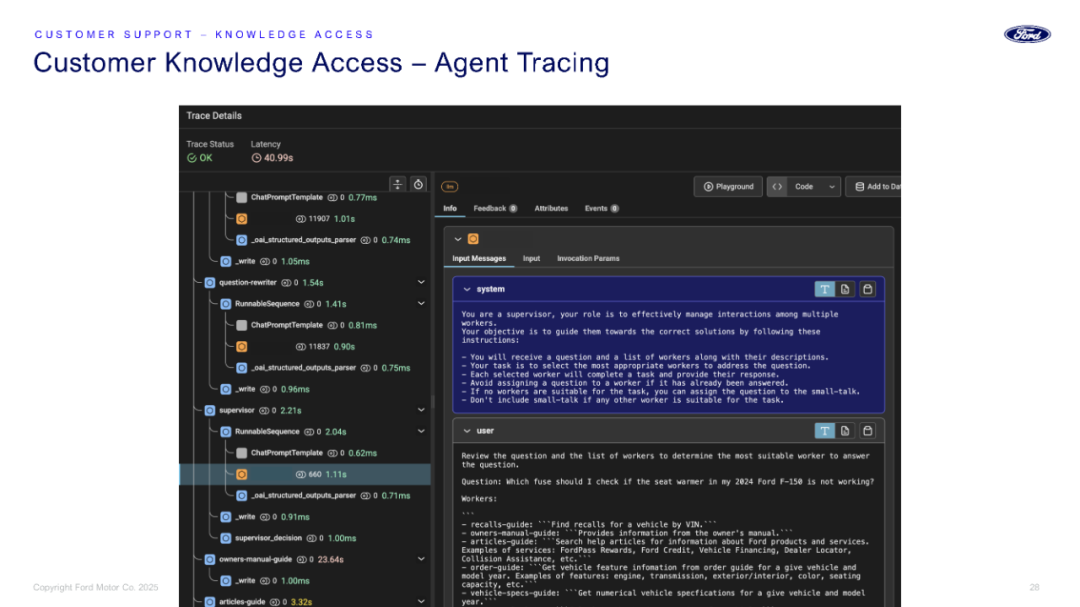Open the span in Playground
Screen dimensions: 1080x607
728,187
